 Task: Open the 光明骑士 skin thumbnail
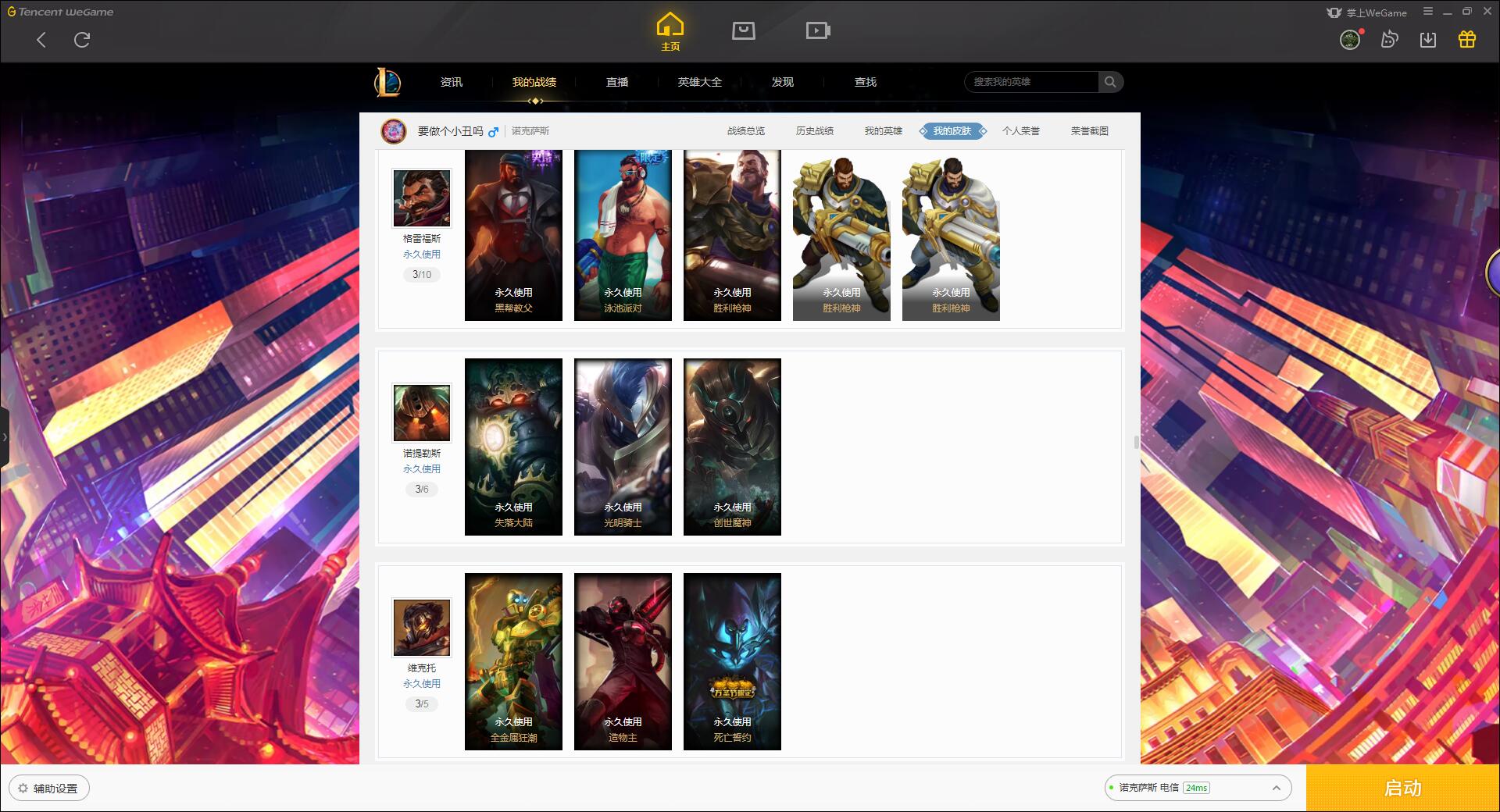[x=623, y=447]
